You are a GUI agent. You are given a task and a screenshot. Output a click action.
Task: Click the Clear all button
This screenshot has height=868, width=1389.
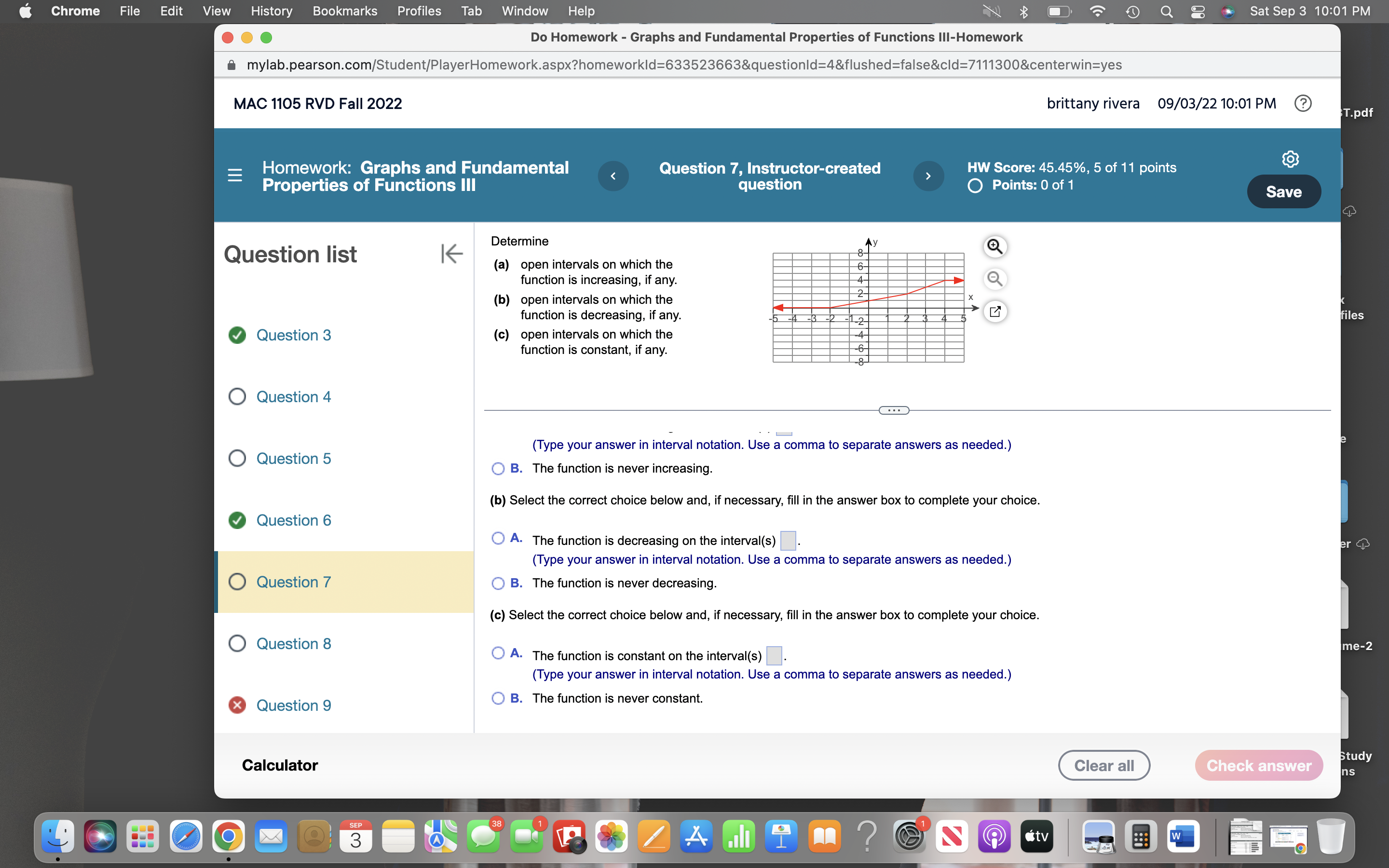click(x=1103, y=765)
